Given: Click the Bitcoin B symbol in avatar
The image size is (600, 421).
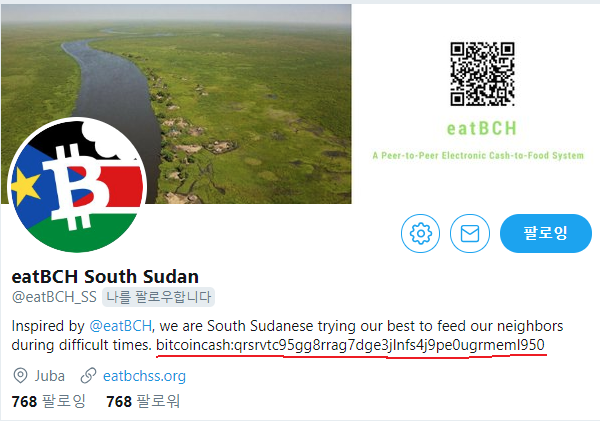Looking at the screenshot, I should point(77,186).
